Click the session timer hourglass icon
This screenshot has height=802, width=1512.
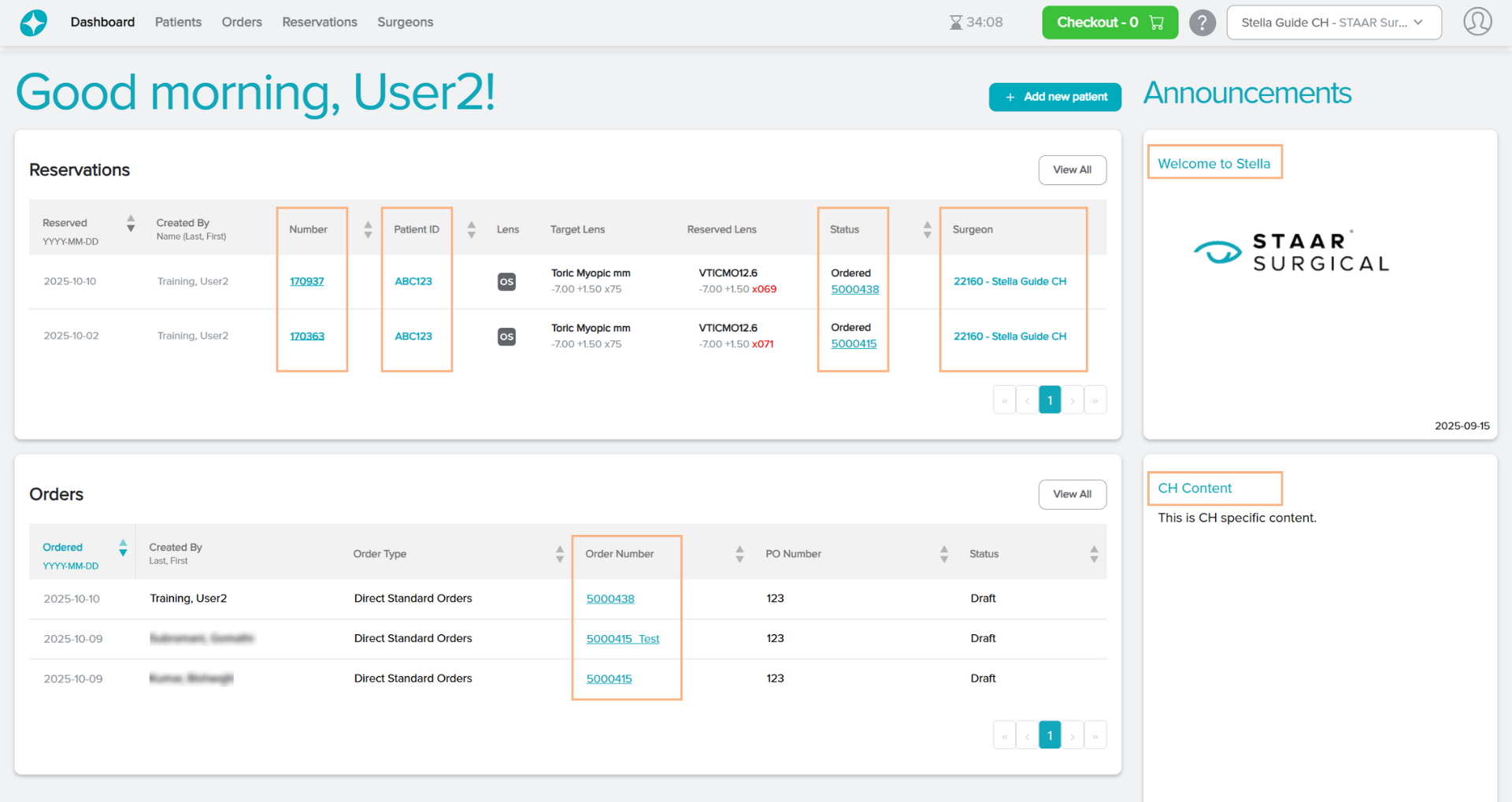(955, 23)
